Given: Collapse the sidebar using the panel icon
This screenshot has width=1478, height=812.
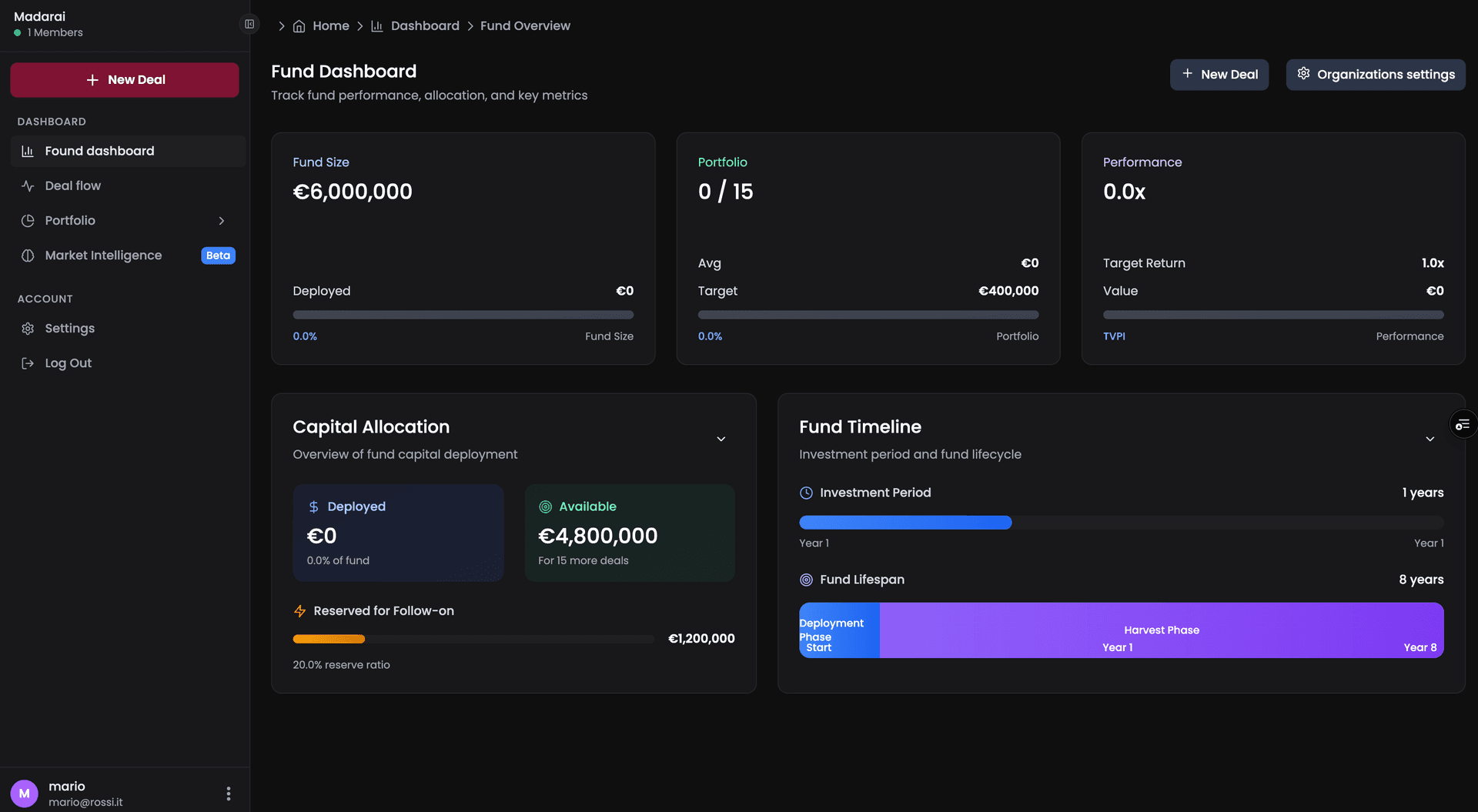Looking at the screenshot, I should [248, 24].
